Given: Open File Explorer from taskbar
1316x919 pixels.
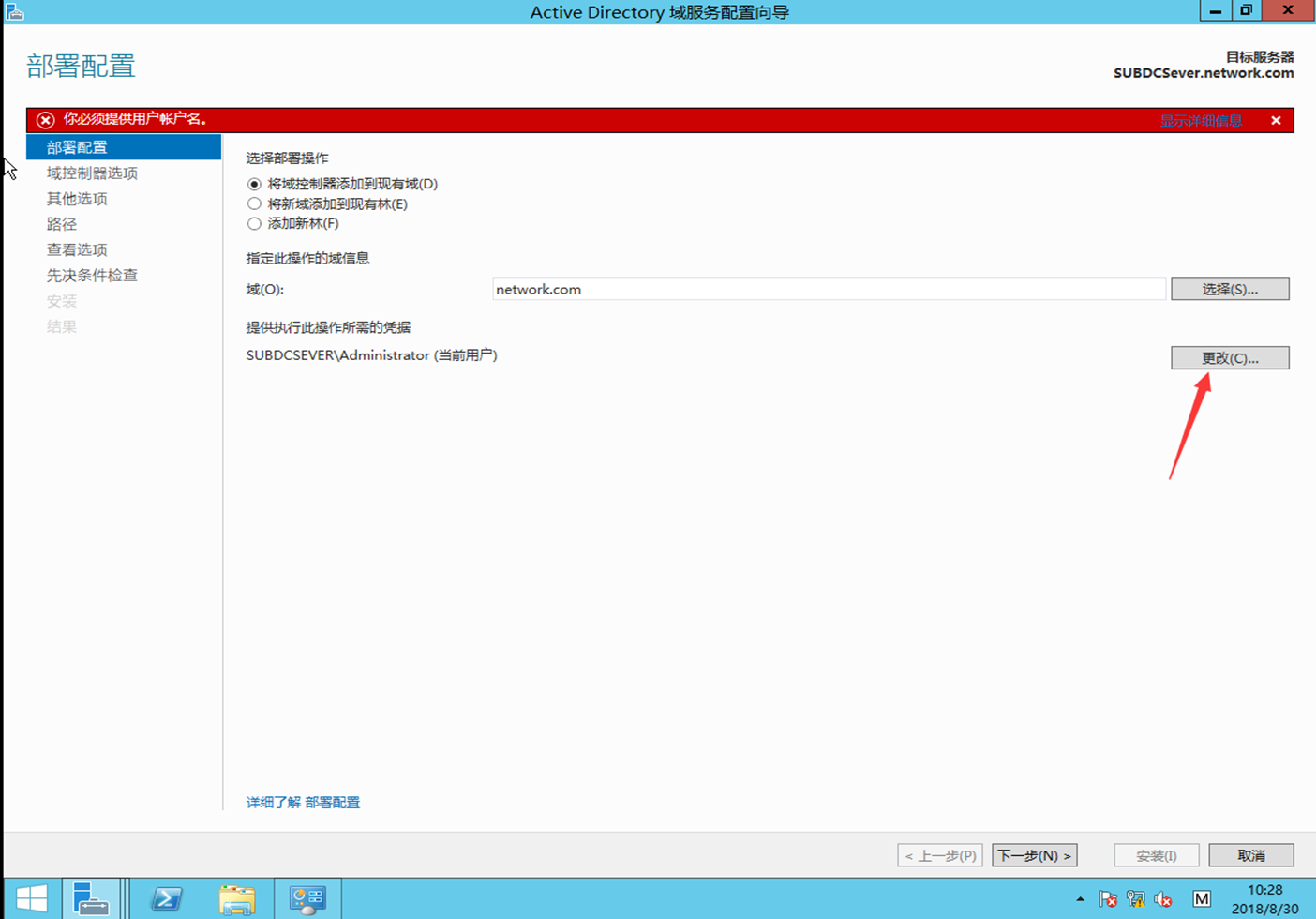Looking at the screenshot, I should coord(237,898).
